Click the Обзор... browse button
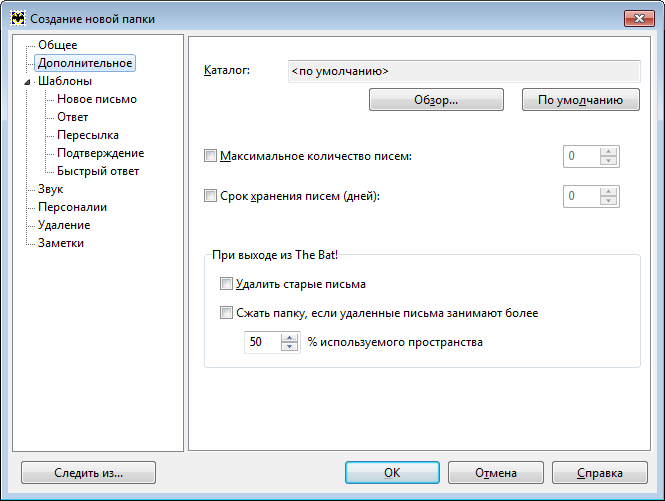 (436, 100)
